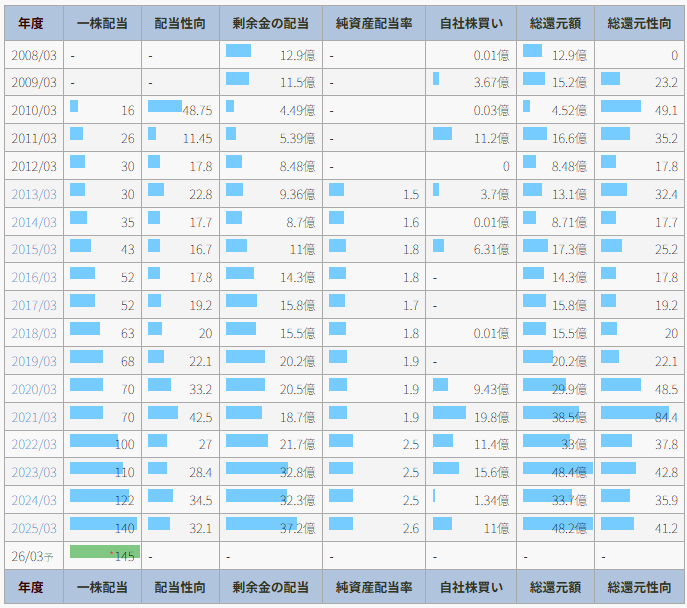This screenshot has height=608, width=687.
Task: Click the 2025/03 year link
Action: pos(34,528)
